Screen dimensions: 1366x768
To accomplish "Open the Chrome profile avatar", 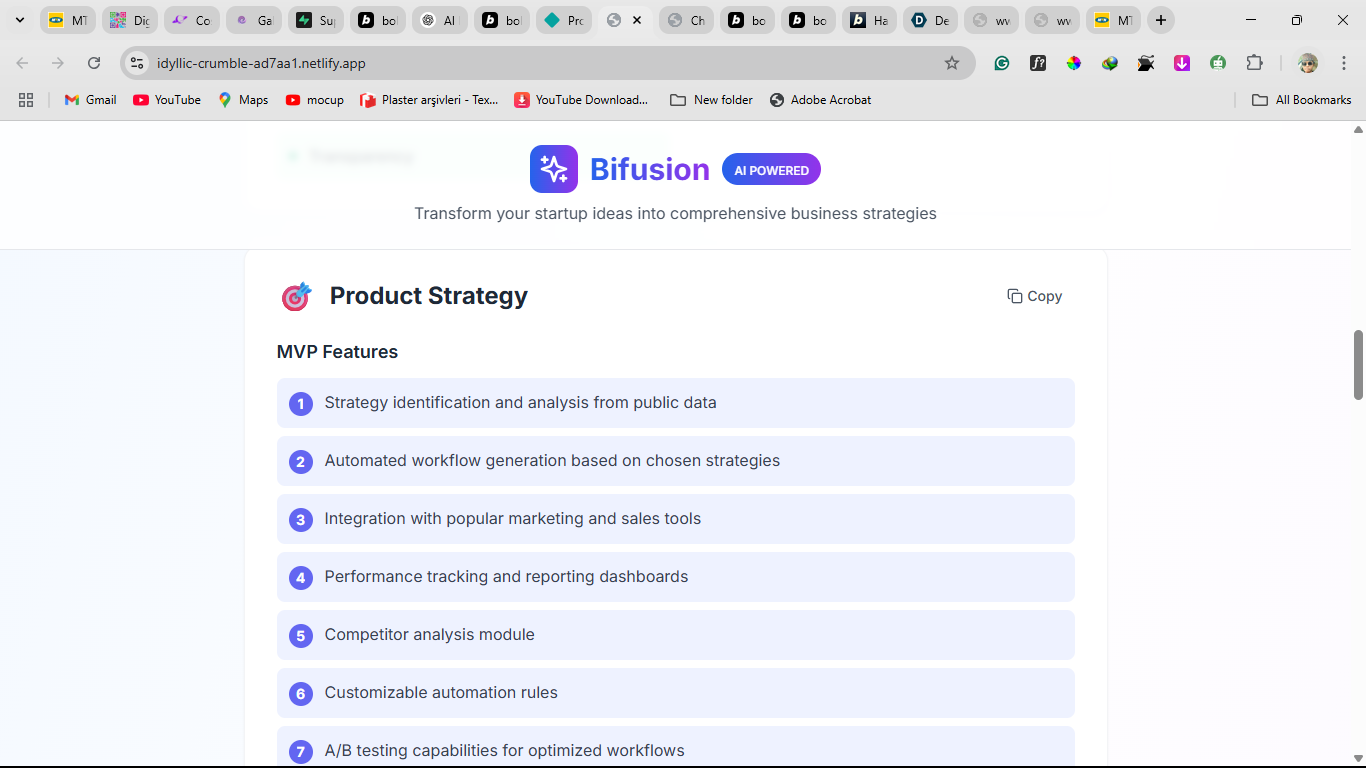I will [1308, 63].
